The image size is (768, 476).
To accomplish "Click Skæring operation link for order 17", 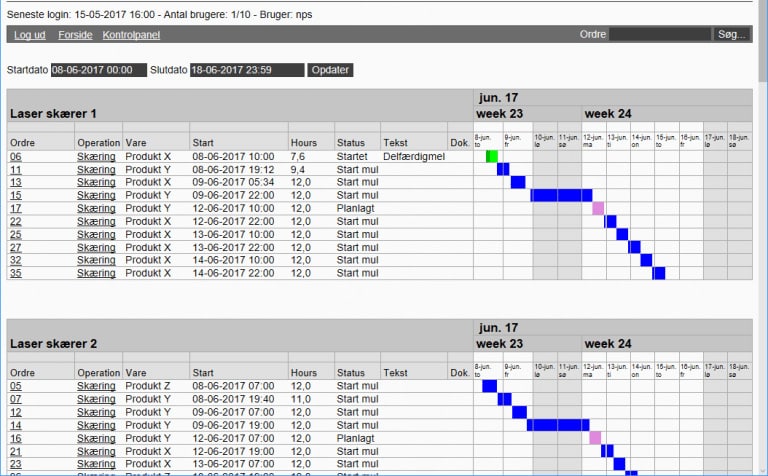I will (x=96, y=209).
